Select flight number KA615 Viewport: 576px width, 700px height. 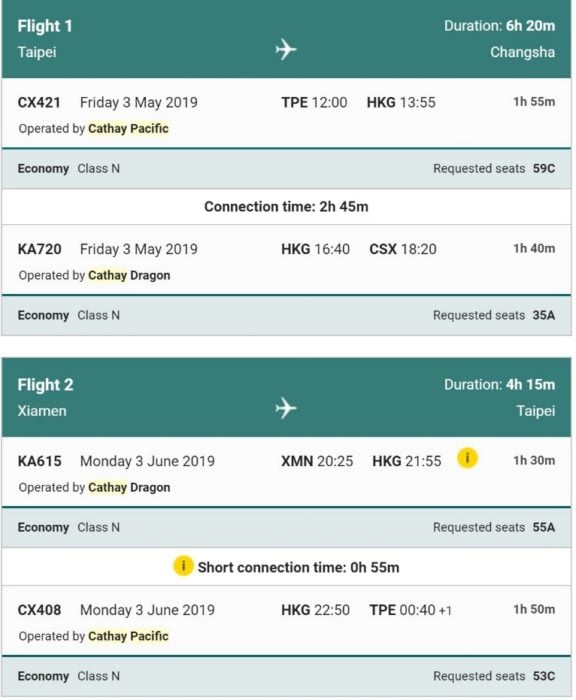coord(39,461)
